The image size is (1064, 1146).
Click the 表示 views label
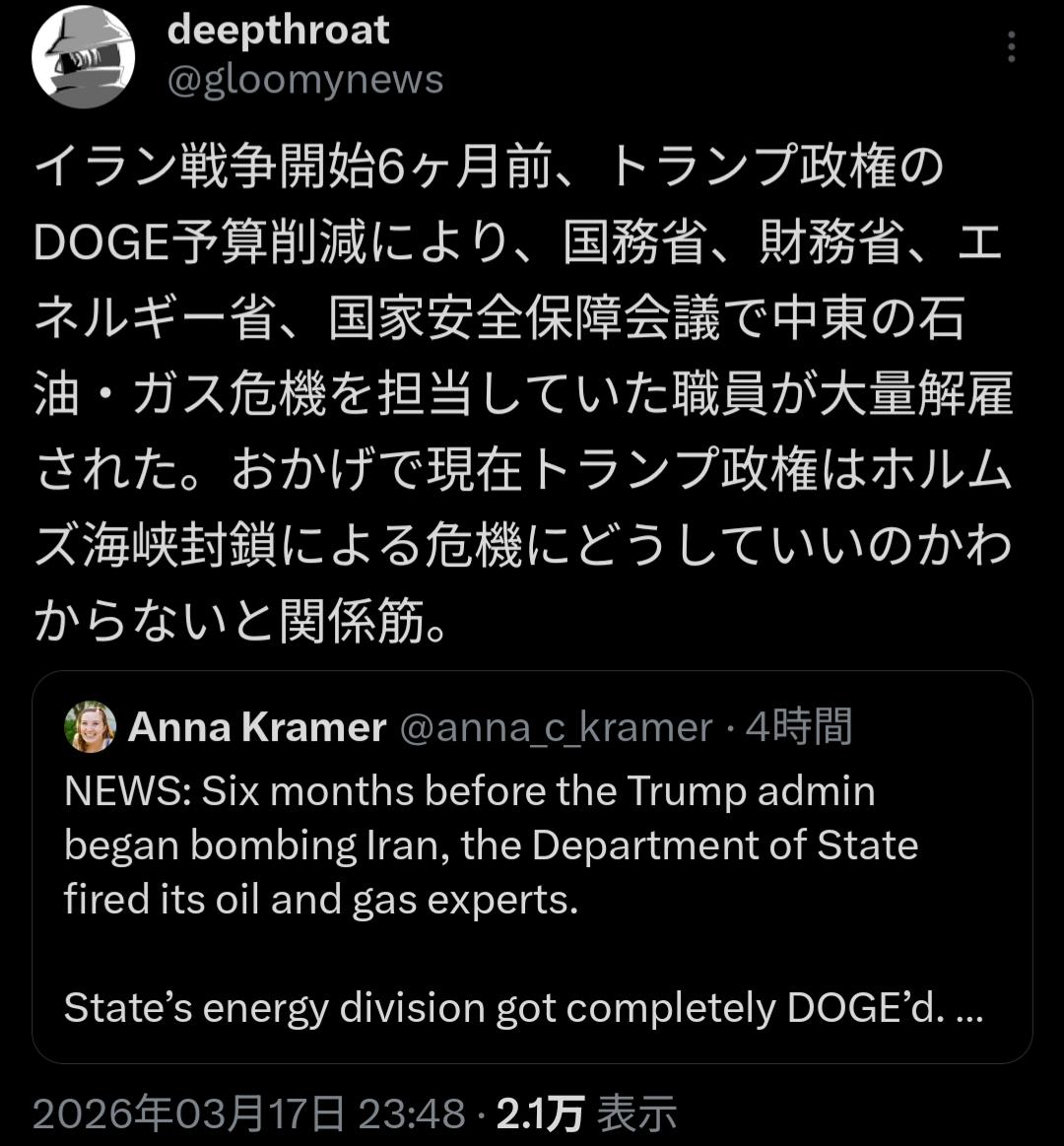point(638,1114)
